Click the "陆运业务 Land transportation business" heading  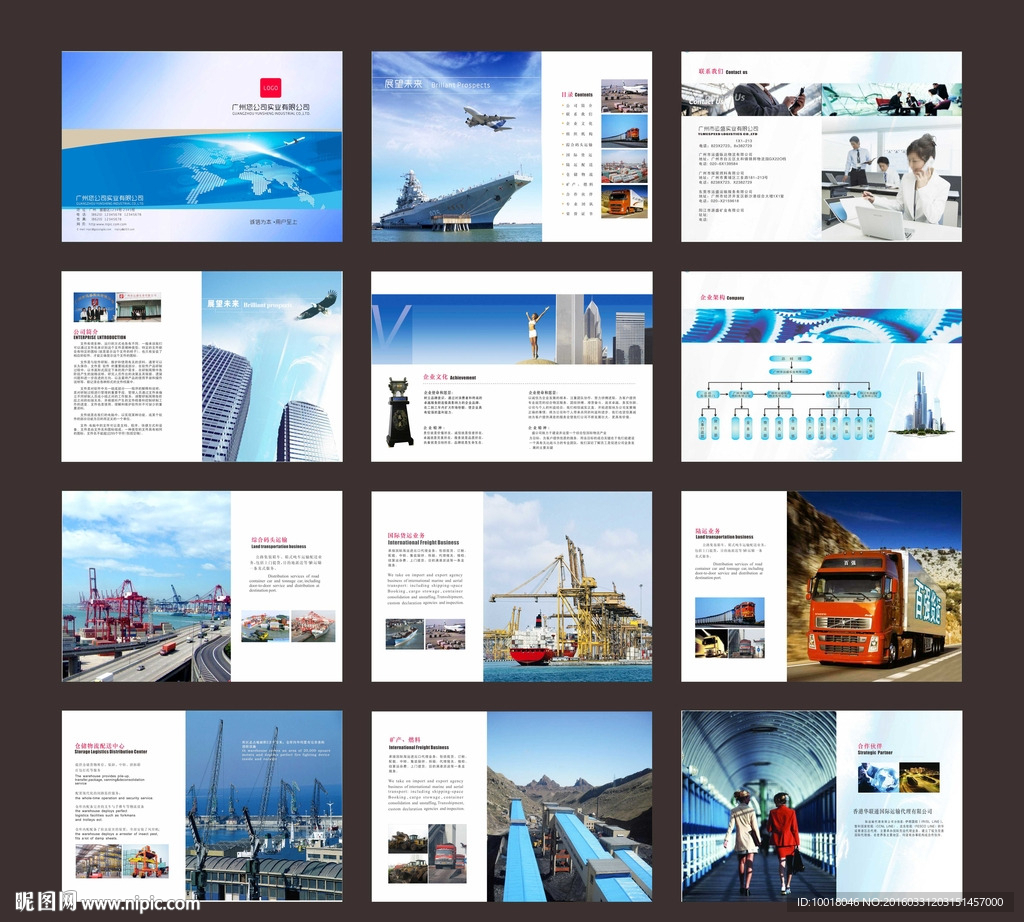coord(724,533)
